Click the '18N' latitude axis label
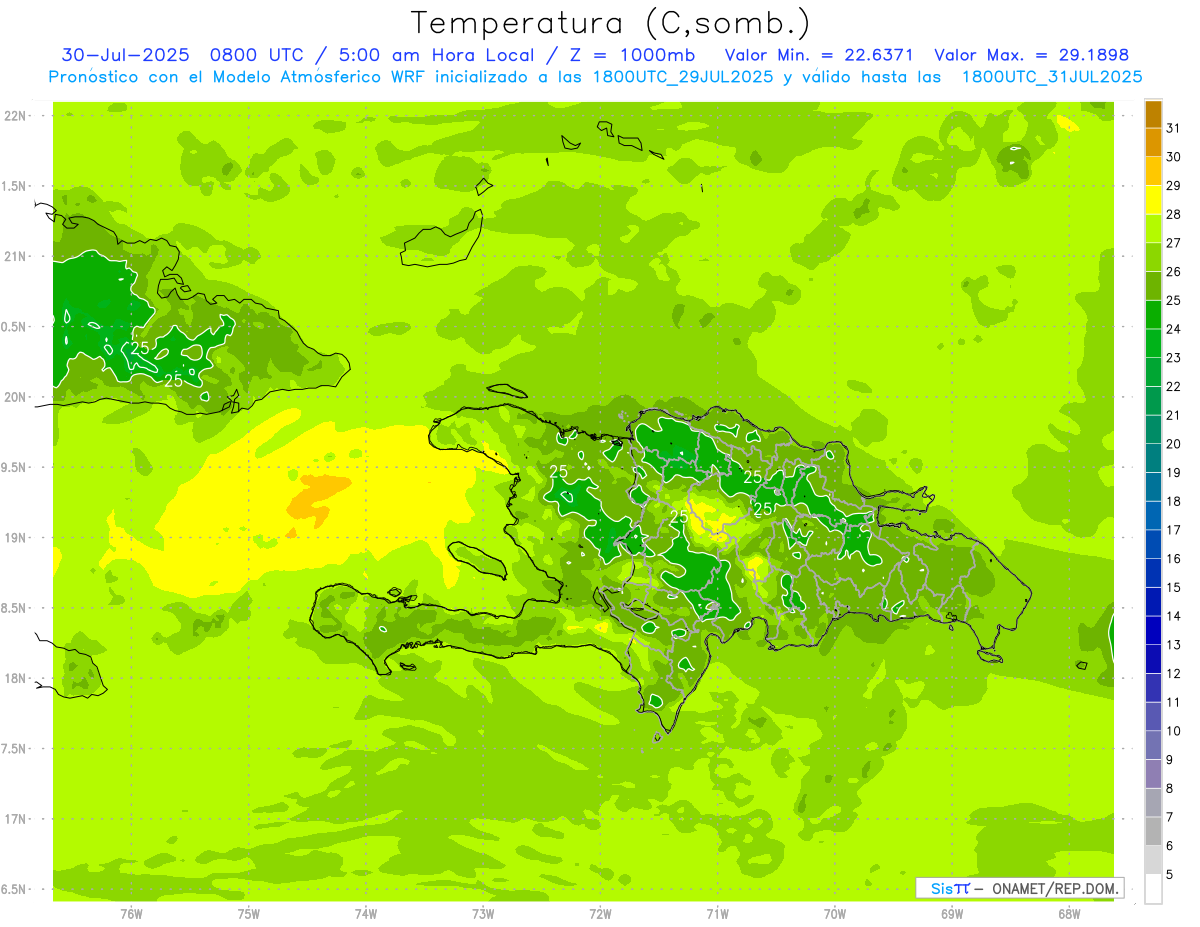 pyautogui.click(x=16, y=679)
